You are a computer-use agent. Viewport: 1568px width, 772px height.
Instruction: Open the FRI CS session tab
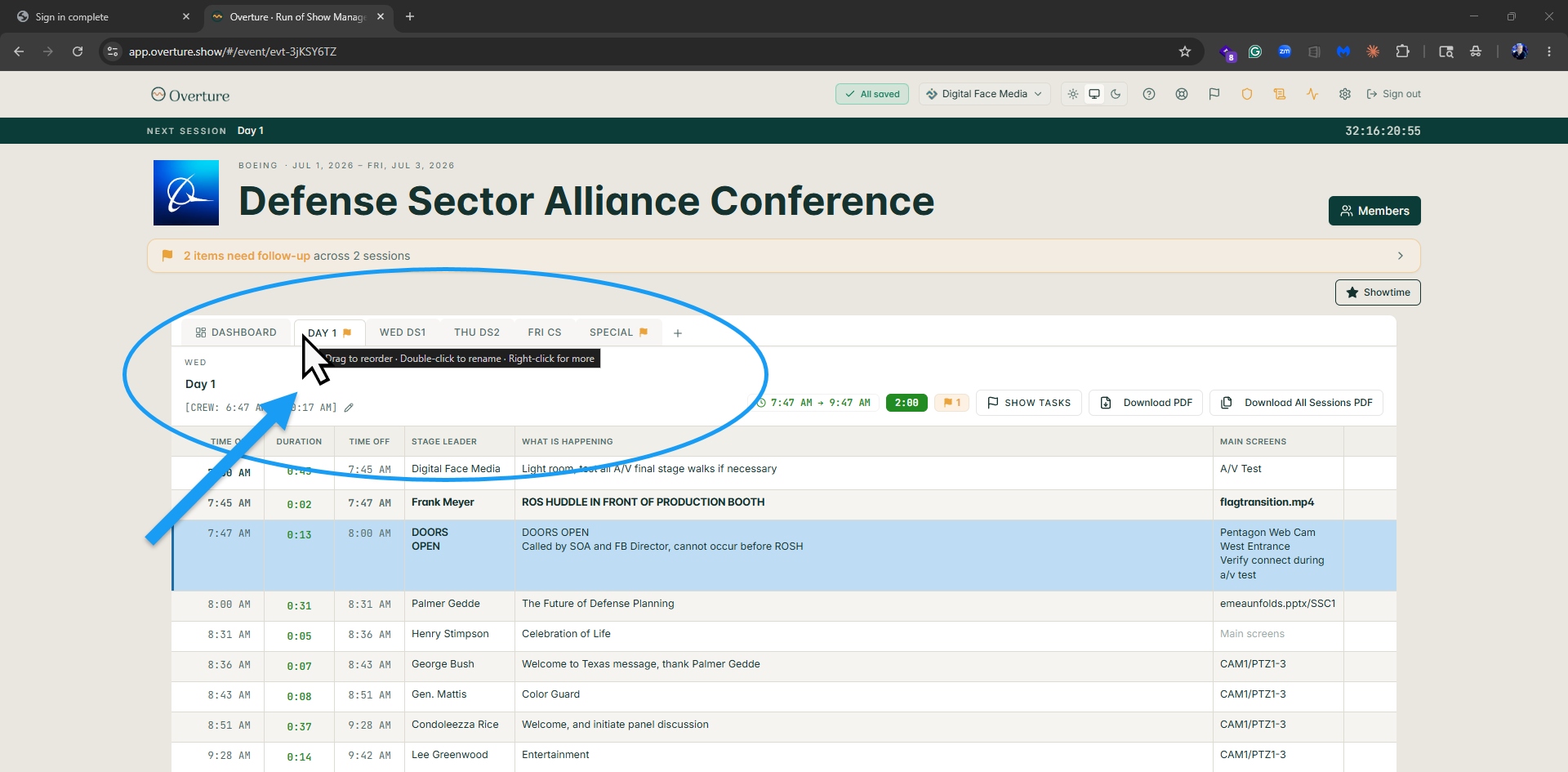(545, 332)
